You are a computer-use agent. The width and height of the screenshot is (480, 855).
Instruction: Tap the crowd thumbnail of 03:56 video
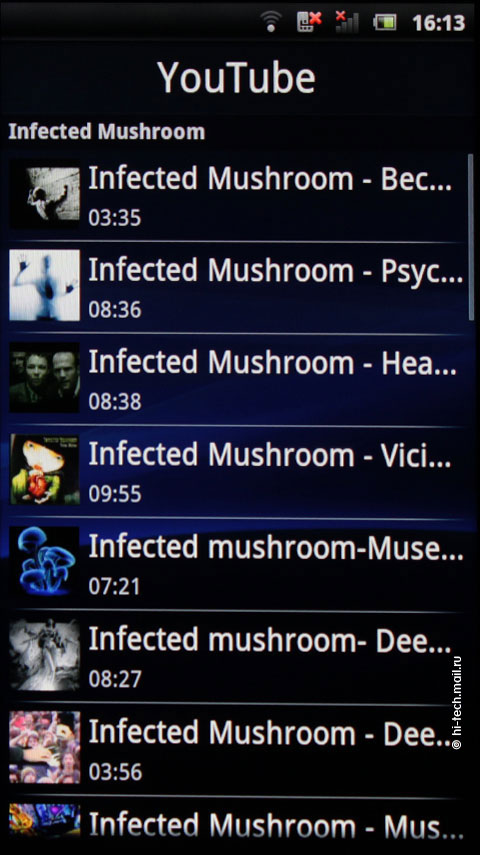coord(45,747)
